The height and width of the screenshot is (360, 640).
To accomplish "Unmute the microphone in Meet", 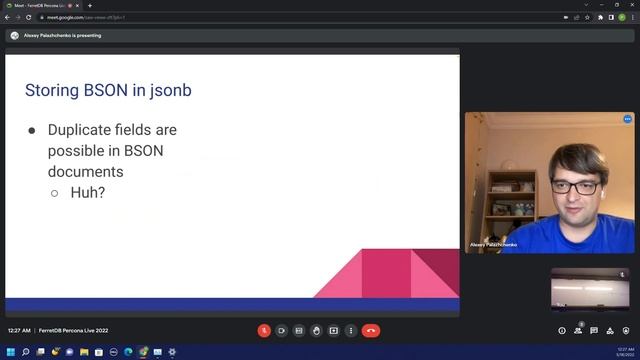I will pyautogui.click(x=264, y=331).
